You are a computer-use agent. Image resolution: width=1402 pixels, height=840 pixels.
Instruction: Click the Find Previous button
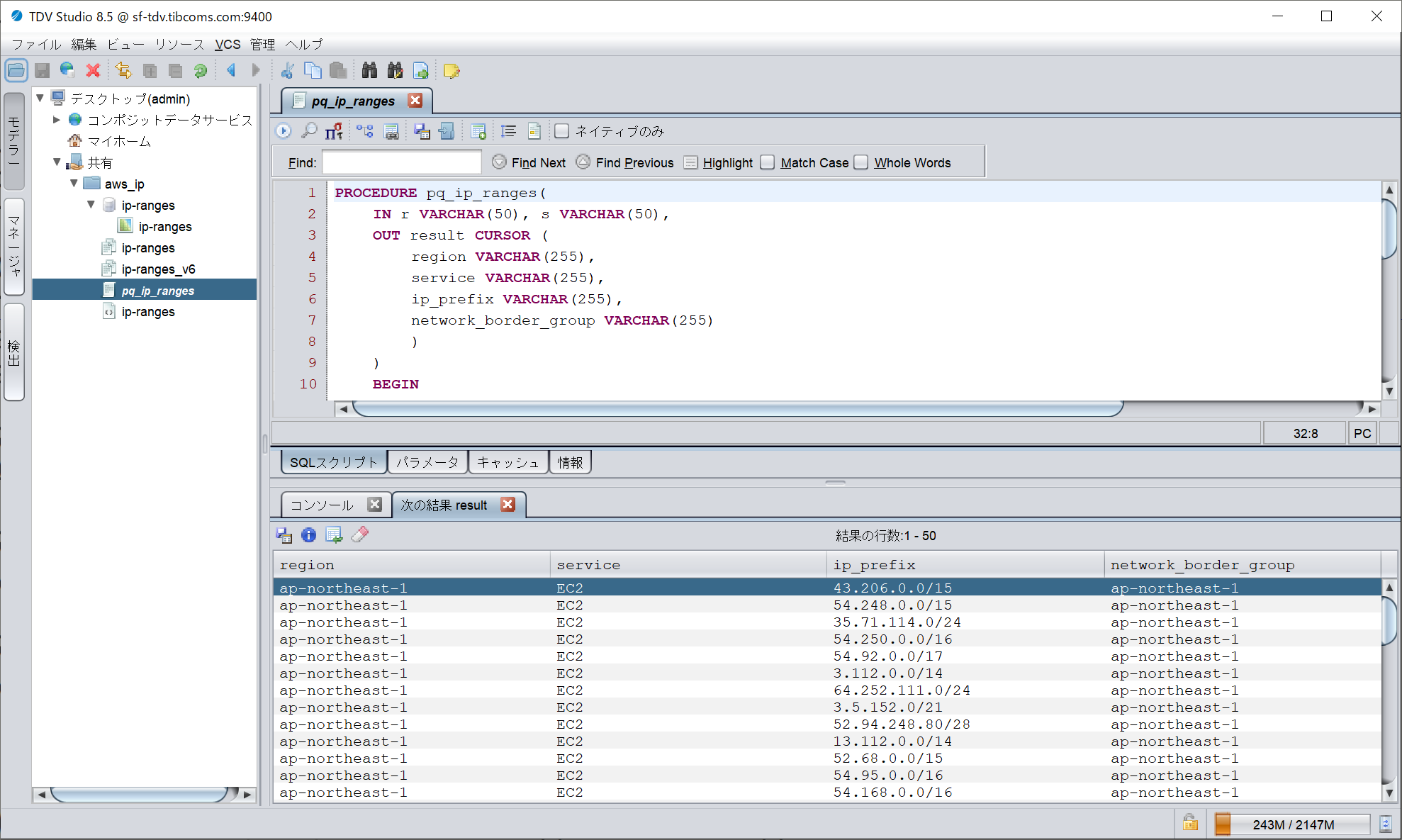[x=625, y=162]
